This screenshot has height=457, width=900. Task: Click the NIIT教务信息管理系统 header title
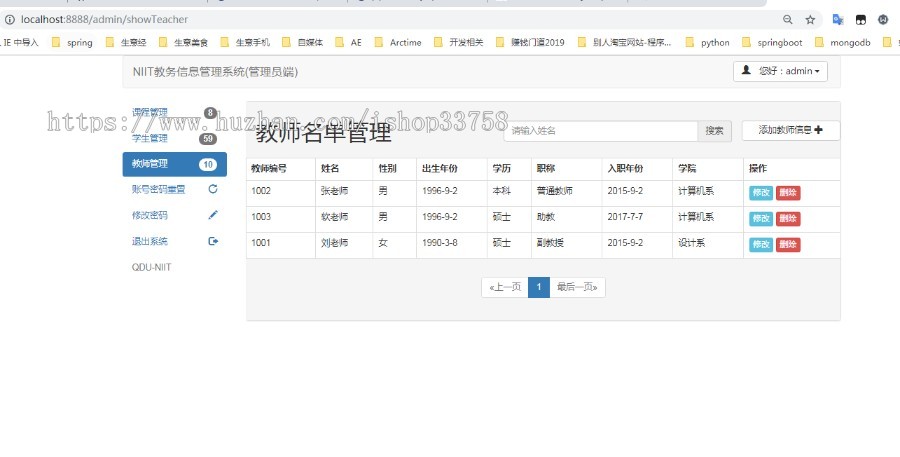[x=215, y=72]
